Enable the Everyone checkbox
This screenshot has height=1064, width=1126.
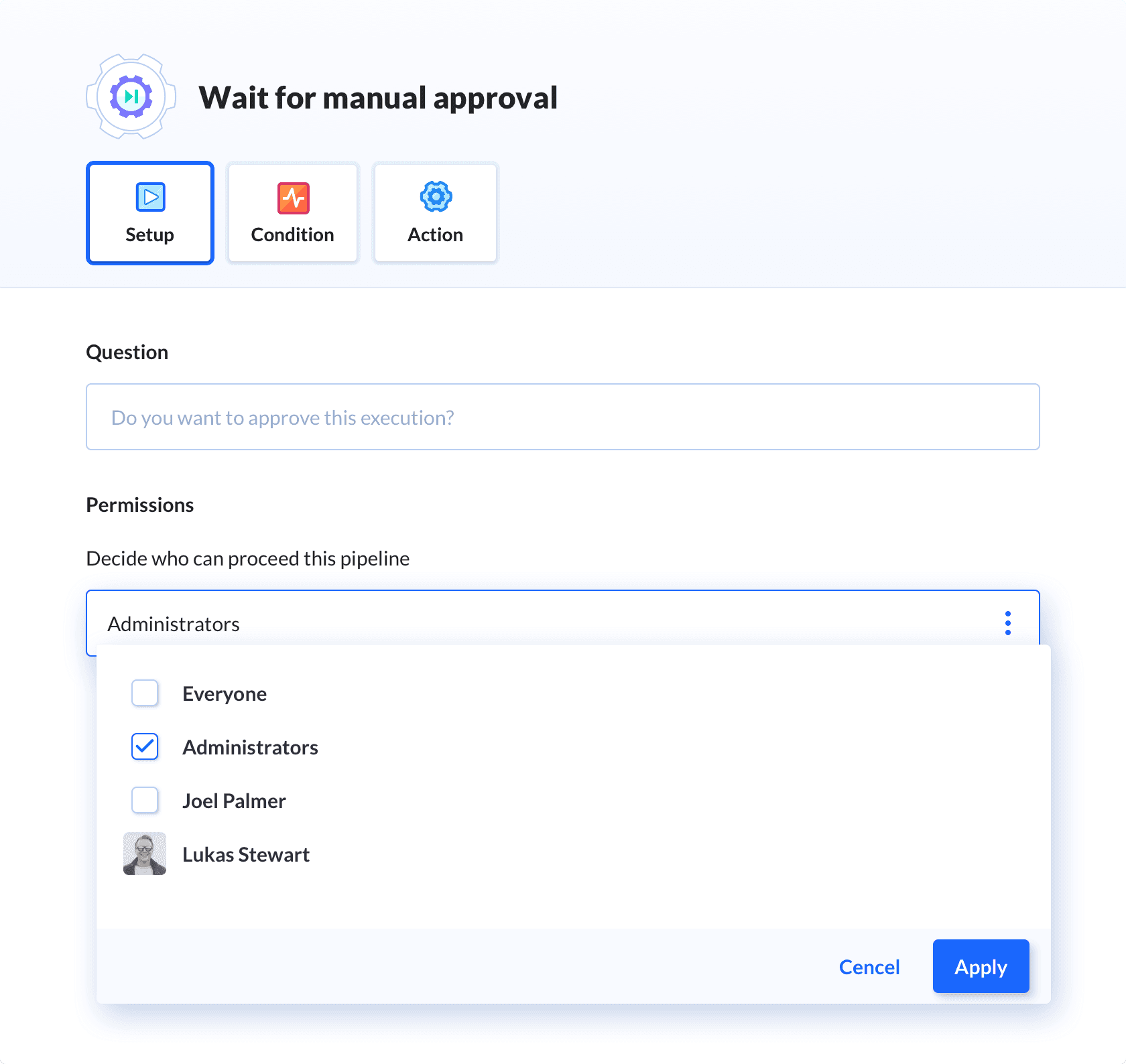[x=145, y=693]
